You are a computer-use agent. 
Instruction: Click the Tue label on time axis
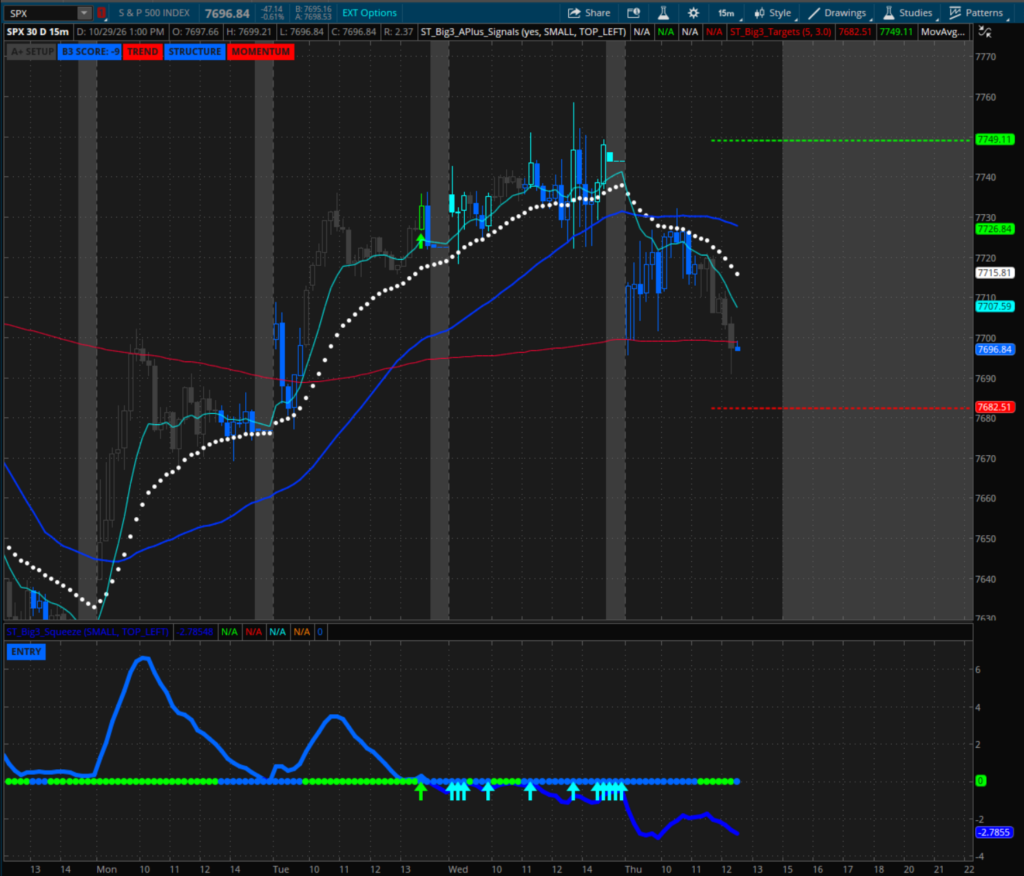tap(281, 869)
